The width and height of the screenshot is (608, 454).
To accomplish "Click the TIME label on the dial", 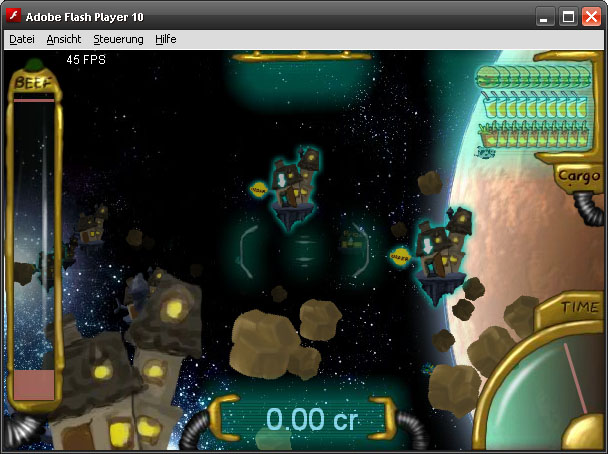I will [580, 307].
